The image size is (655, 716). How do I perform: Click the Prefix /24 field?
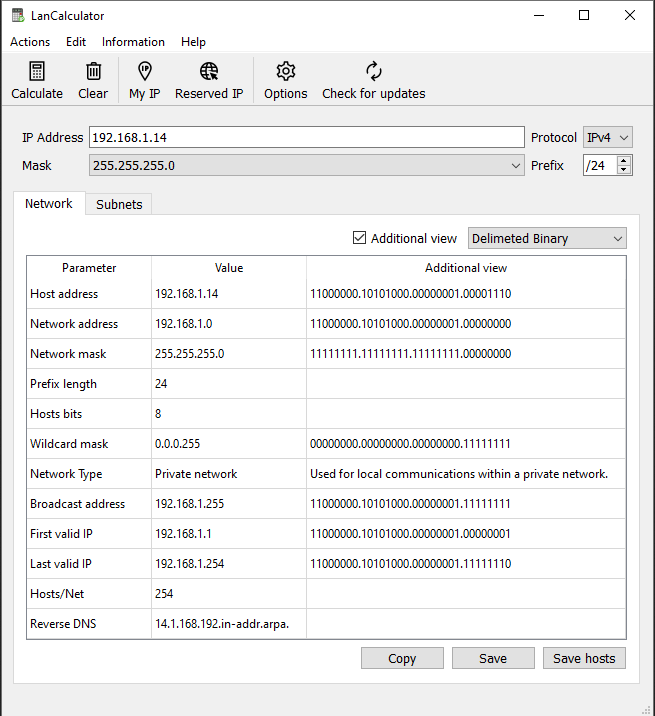click(x=600, y=165)
